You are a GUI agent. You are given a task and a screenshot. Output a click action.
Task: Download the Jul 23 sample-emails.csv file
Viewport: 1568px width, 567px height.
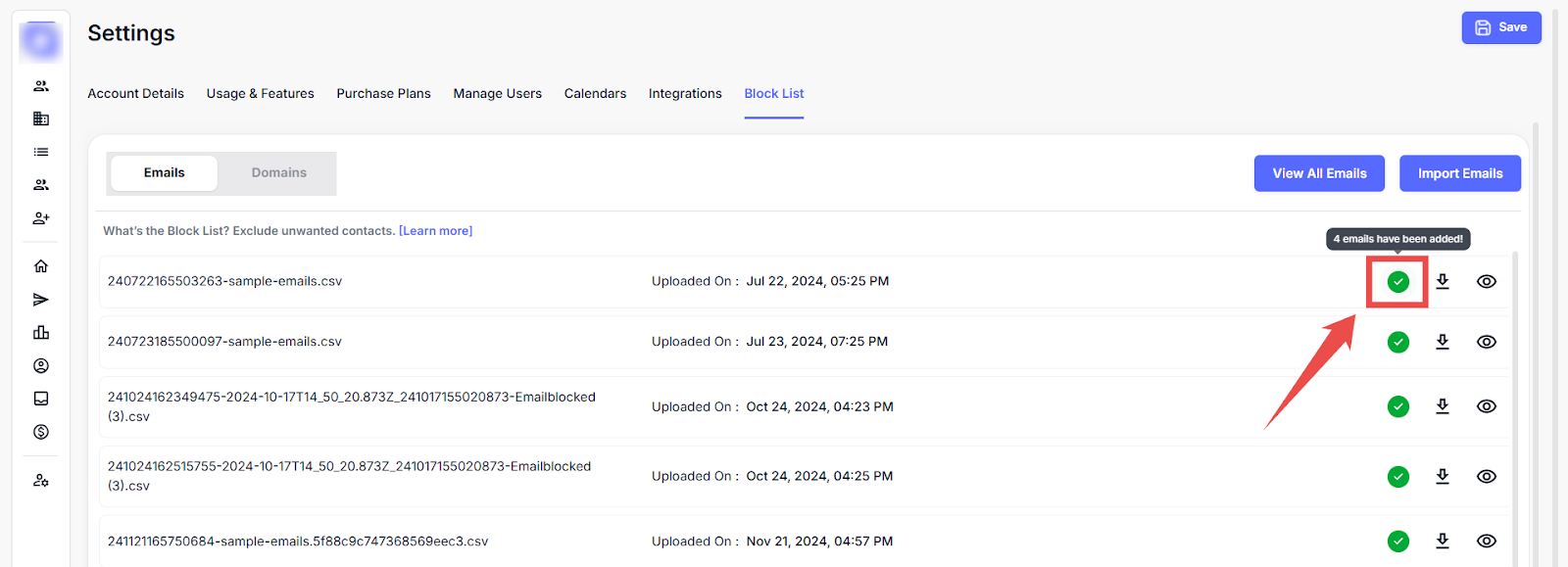pos(1443,342)
